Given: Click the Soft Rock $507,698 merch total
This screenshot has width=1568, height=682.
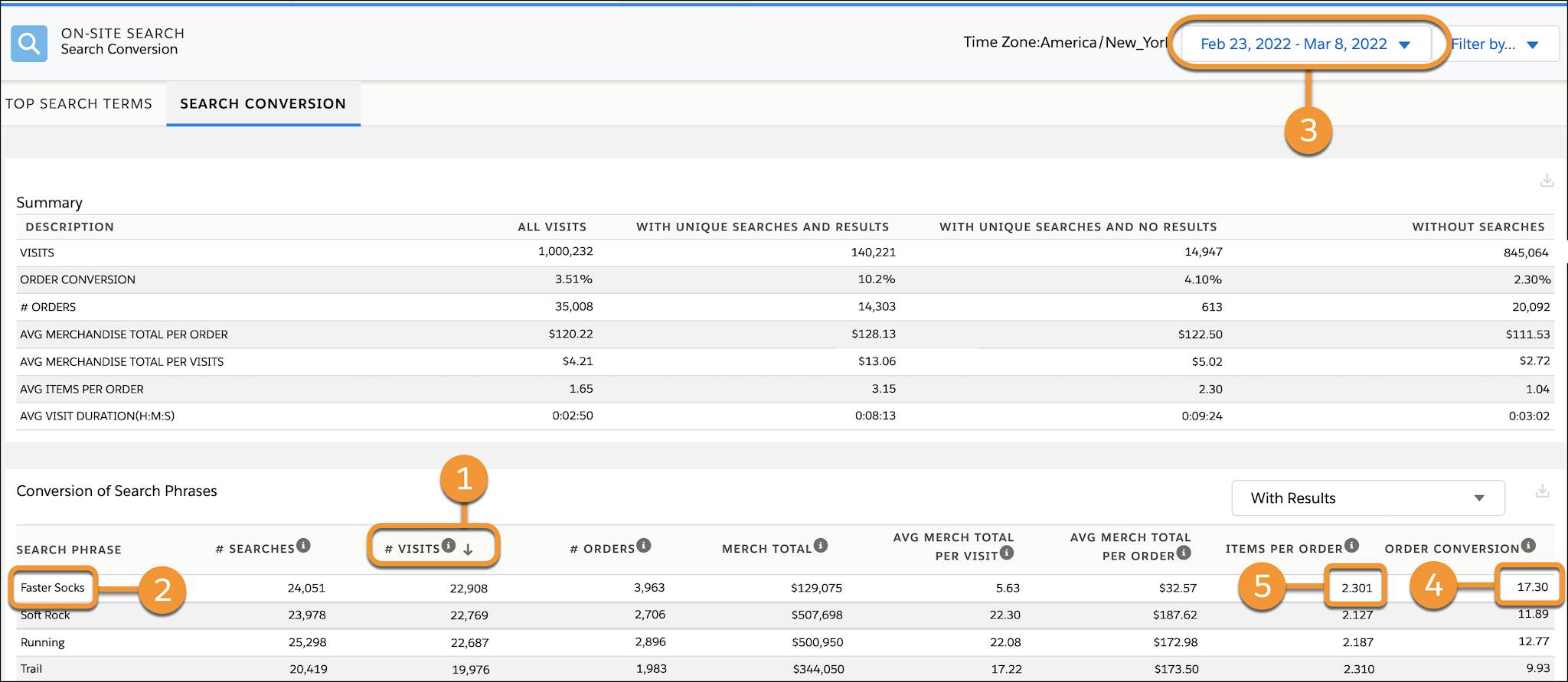Looking at the screenshot, I should (x=816, y=615).
